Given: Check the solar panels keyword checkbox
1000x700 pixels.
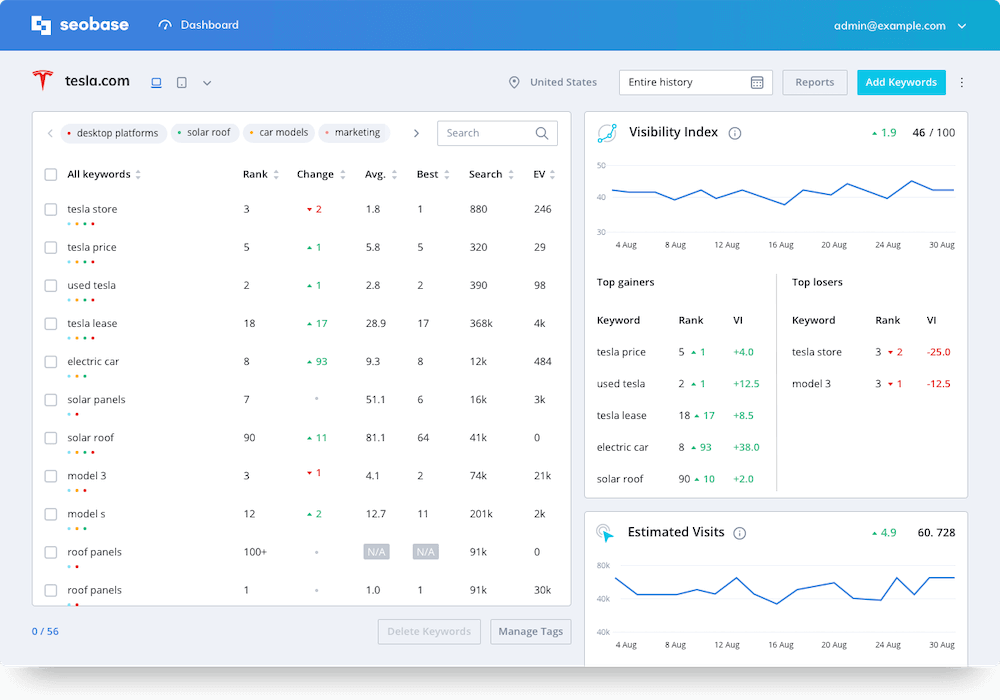Looking at the screenshot, I should click(x=51, y=400).
